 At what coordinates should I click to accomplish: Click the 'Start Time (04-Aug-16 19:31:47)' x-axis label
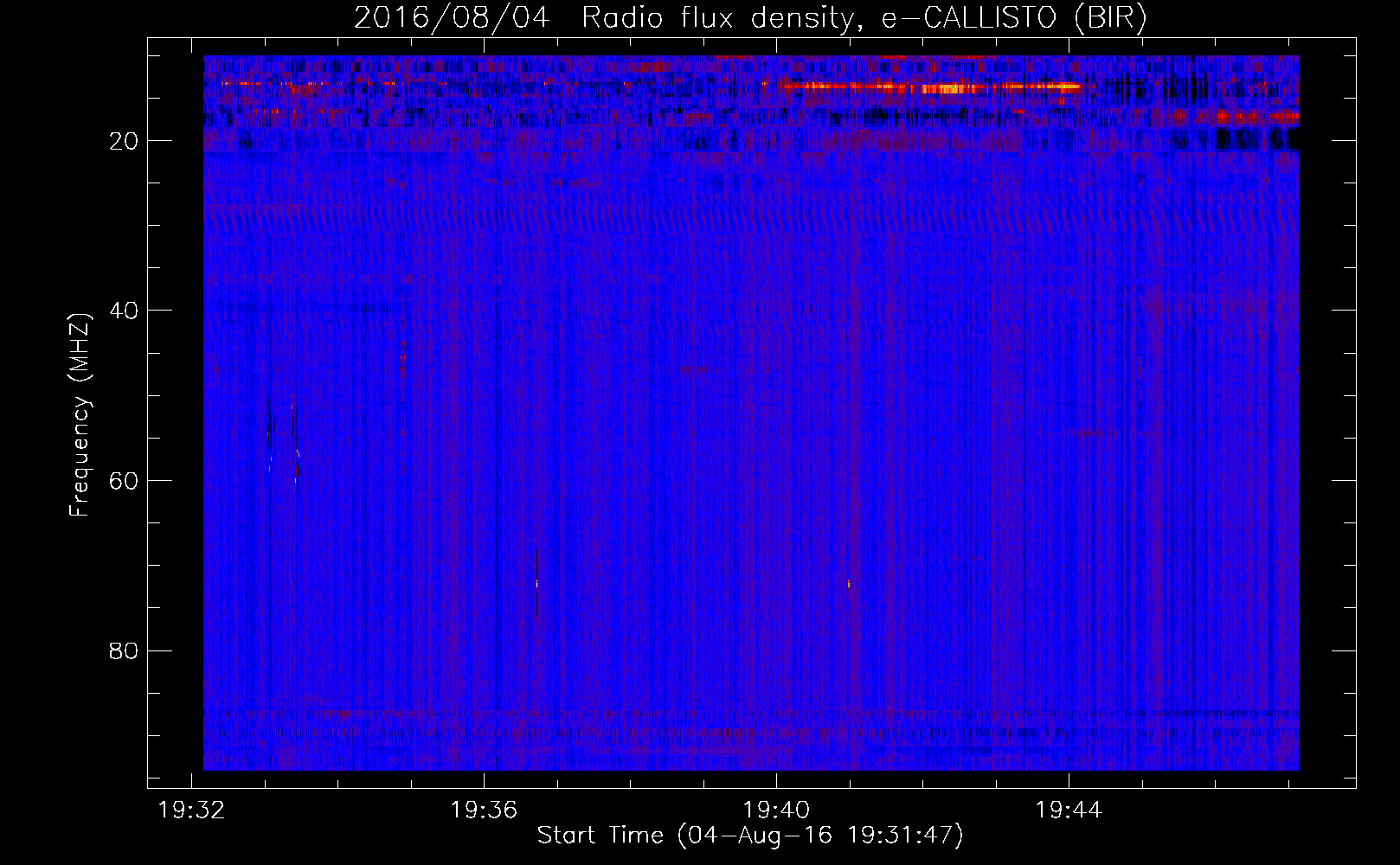pos(750,836)
